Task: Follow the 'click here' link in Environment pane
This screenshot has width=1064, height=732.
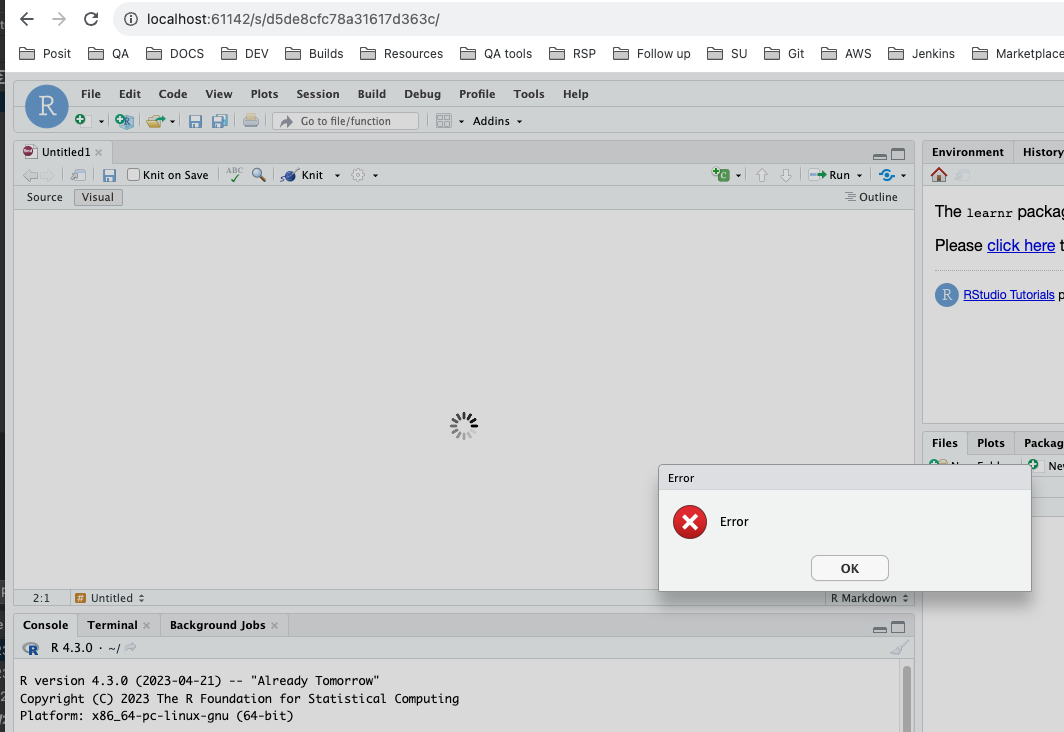Action: click(x=1021, y=245)
